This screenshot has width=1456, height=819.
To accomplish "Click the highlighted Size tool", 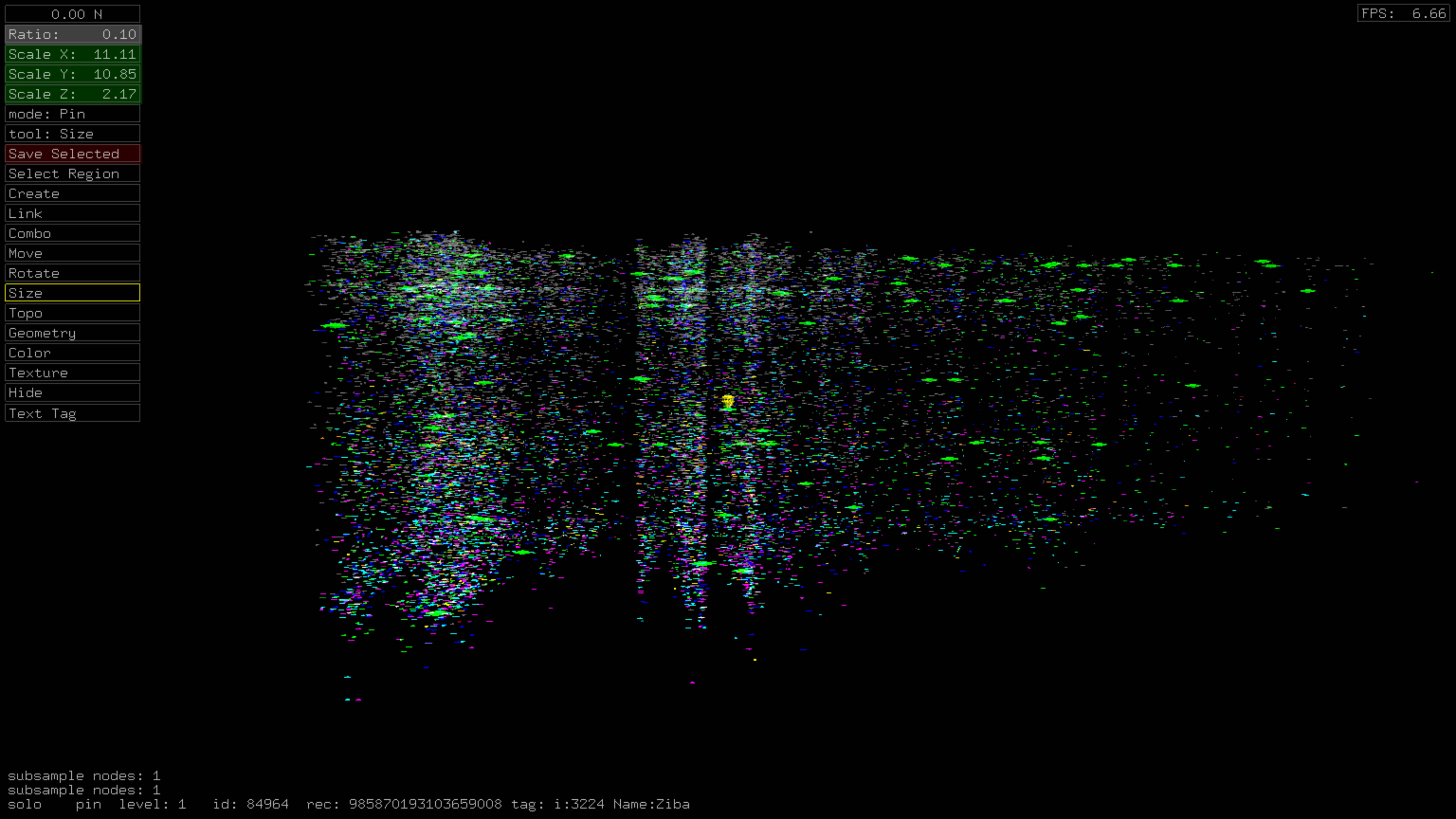I will click(72, 293).
